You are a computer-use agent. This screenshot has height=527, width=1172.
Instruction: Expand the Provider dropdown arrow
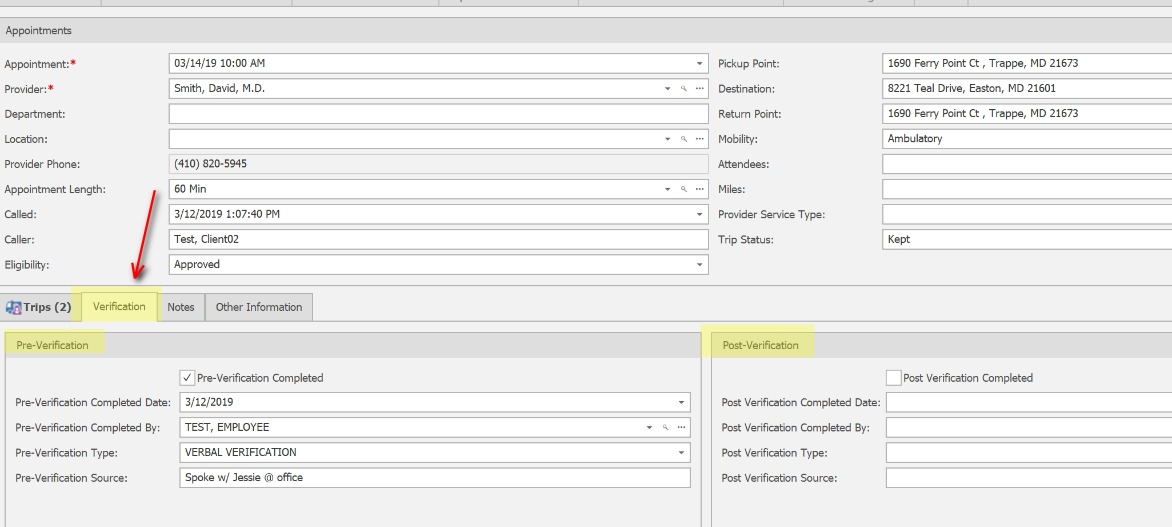(x=667, y=89)
